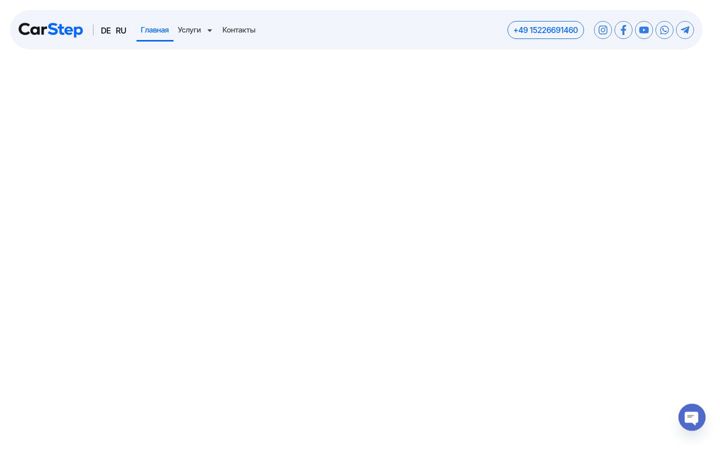Open the chat widget bubble
720x450 pixels.
coord(692,417)
